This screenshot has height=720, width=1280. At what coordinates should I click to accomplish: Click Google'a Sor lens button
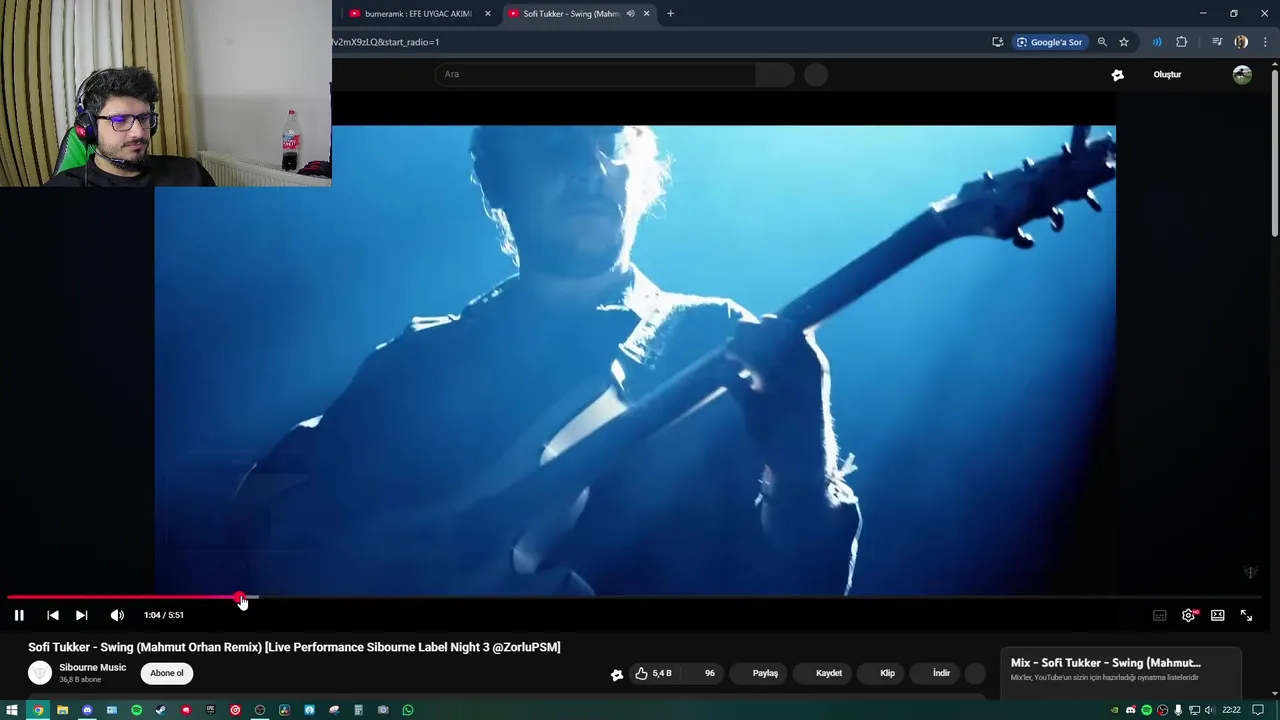point(1049,42)
